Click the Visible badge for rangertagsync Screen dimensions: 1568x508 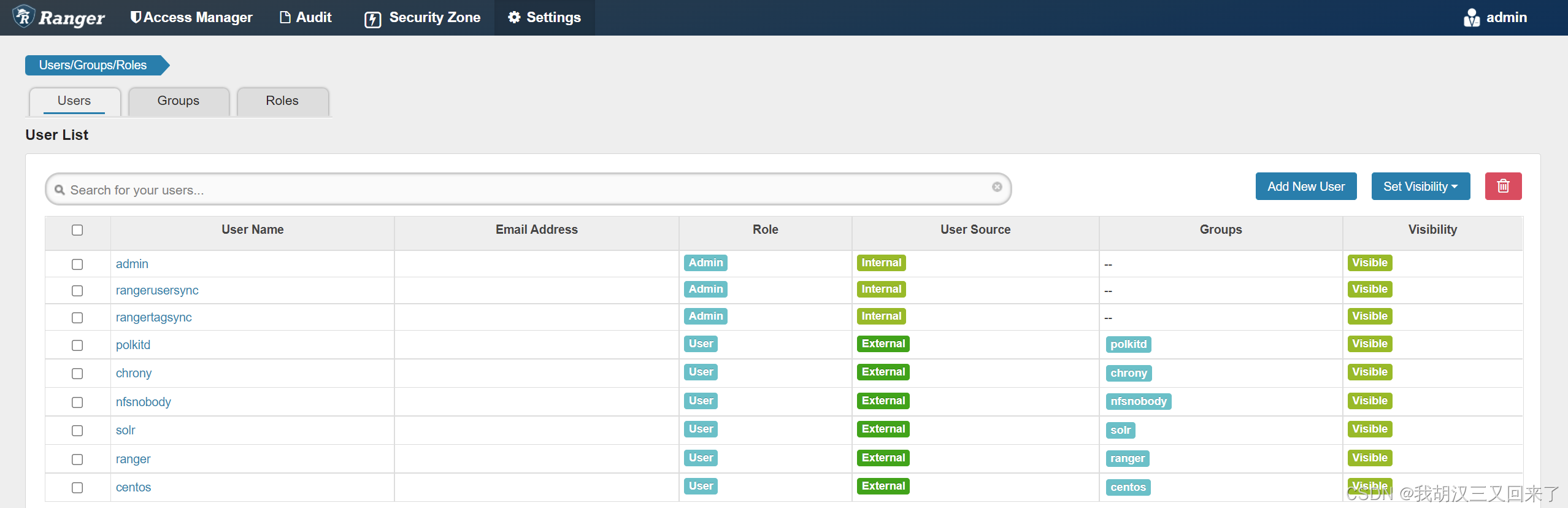(1370, 316)
